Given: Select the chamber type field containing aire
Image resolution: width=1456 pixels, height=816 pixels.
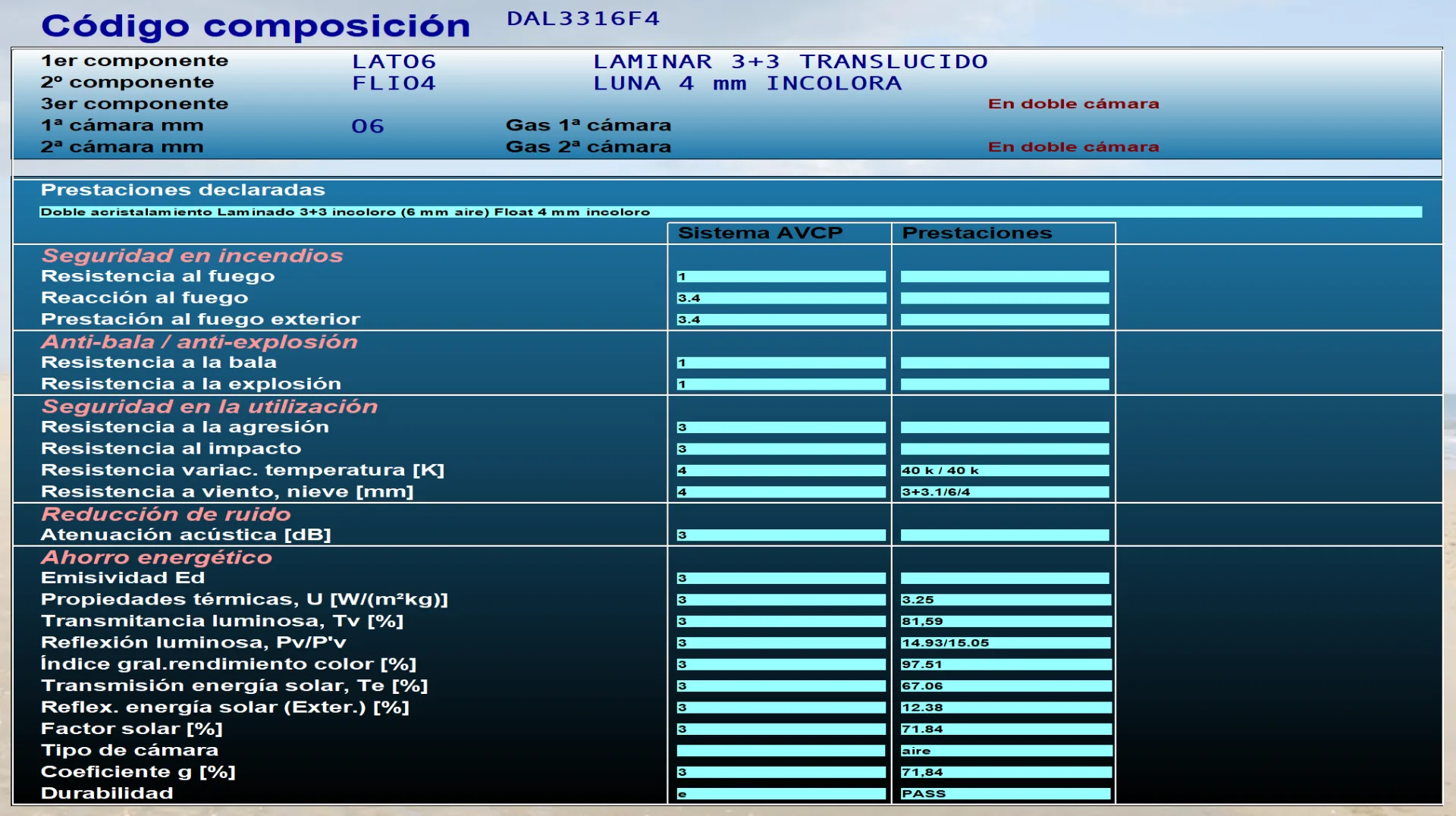Looking at the screenshot, I should click(x=1006, y=751).
